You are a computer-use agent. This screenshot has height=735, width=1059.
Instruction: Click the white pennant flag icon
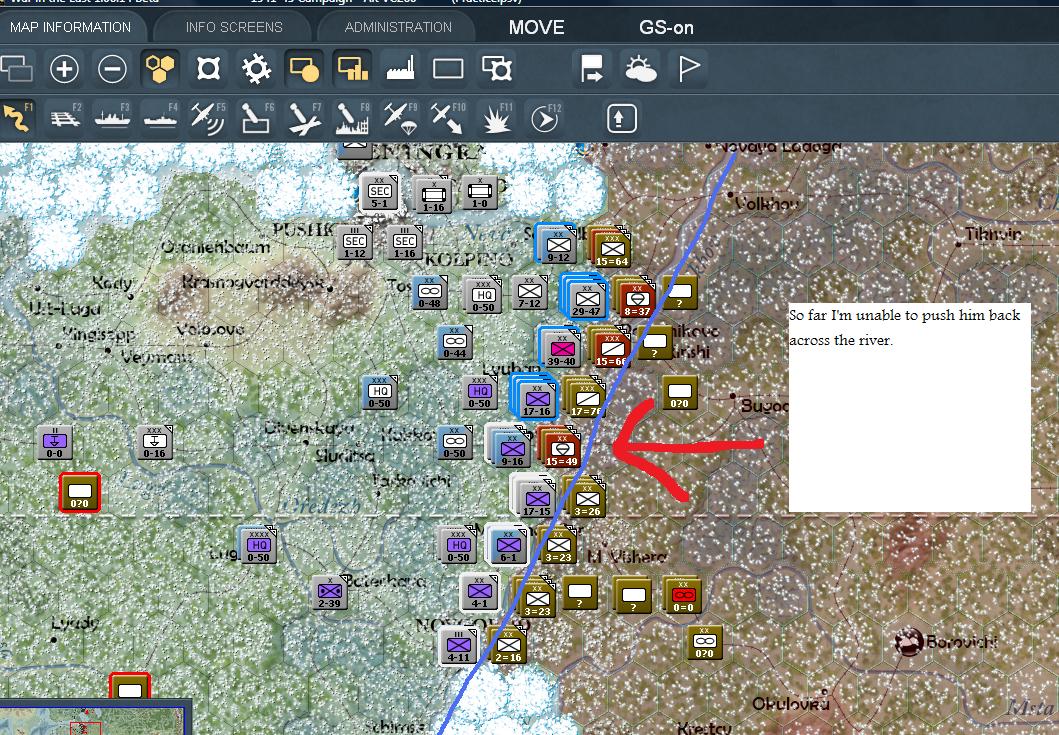tap(688, 68)
